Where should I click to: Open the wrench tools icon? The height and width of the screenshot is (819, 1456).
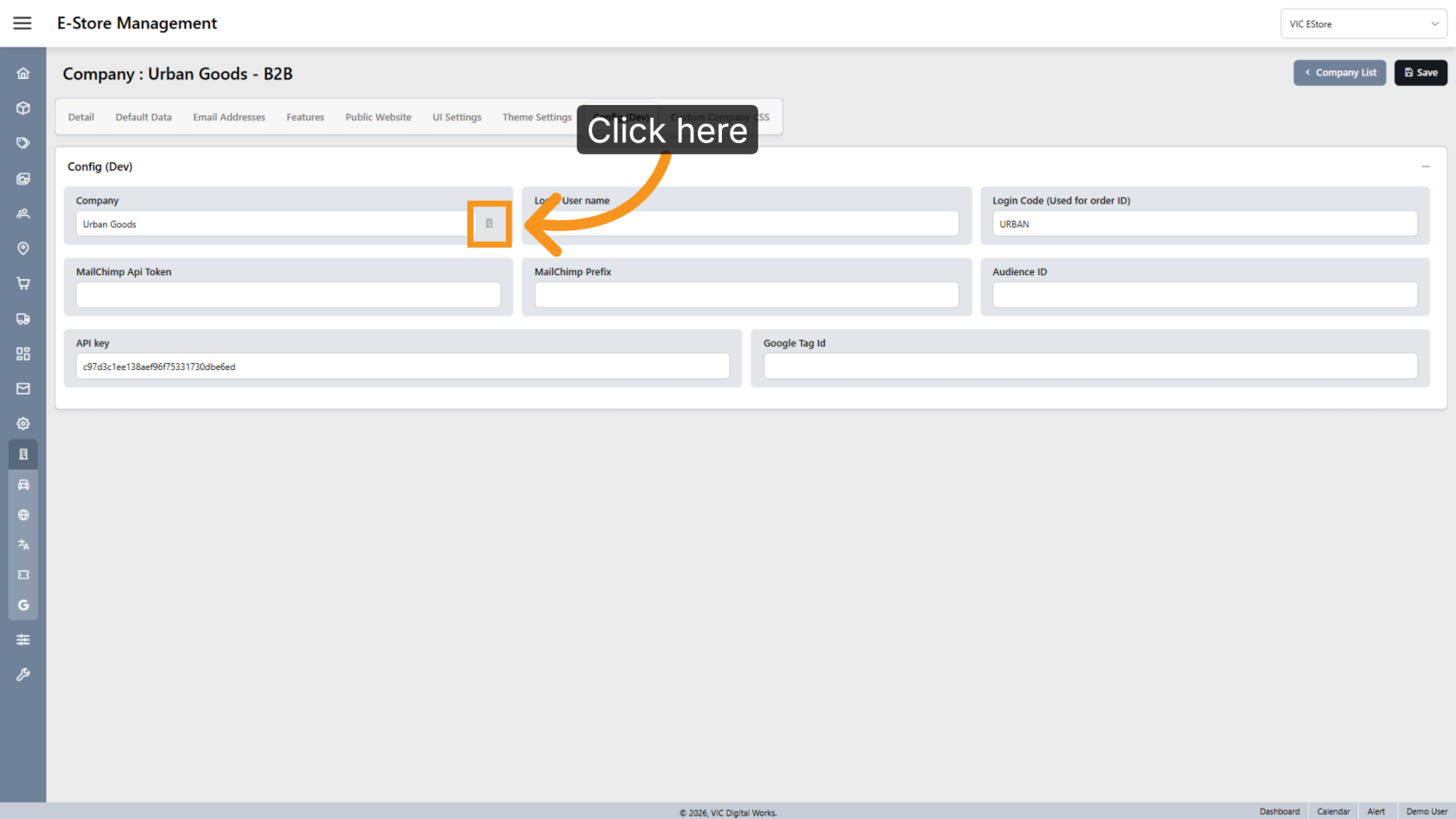tap(23, 674)
